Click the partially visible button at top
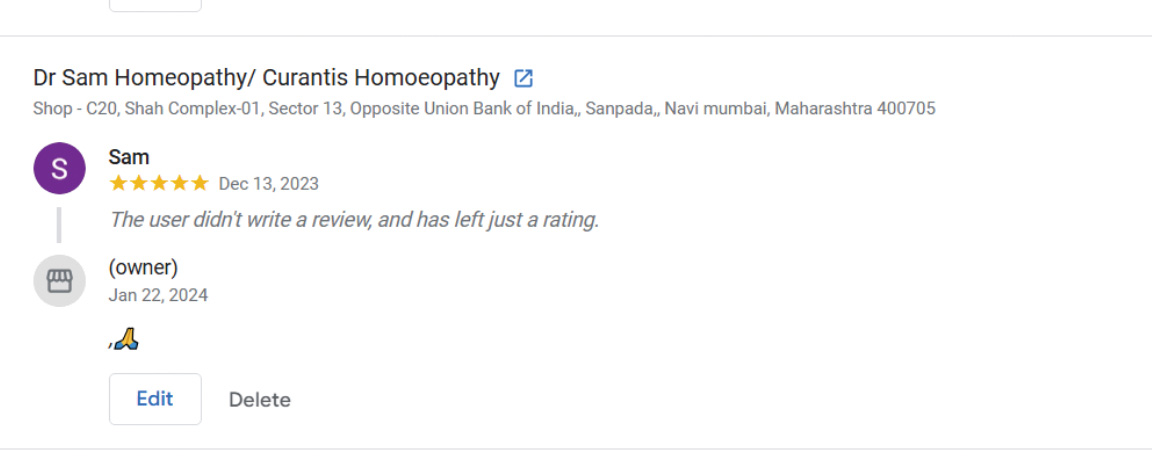This screenshot has height=460, width=1152. click(155, 5)
